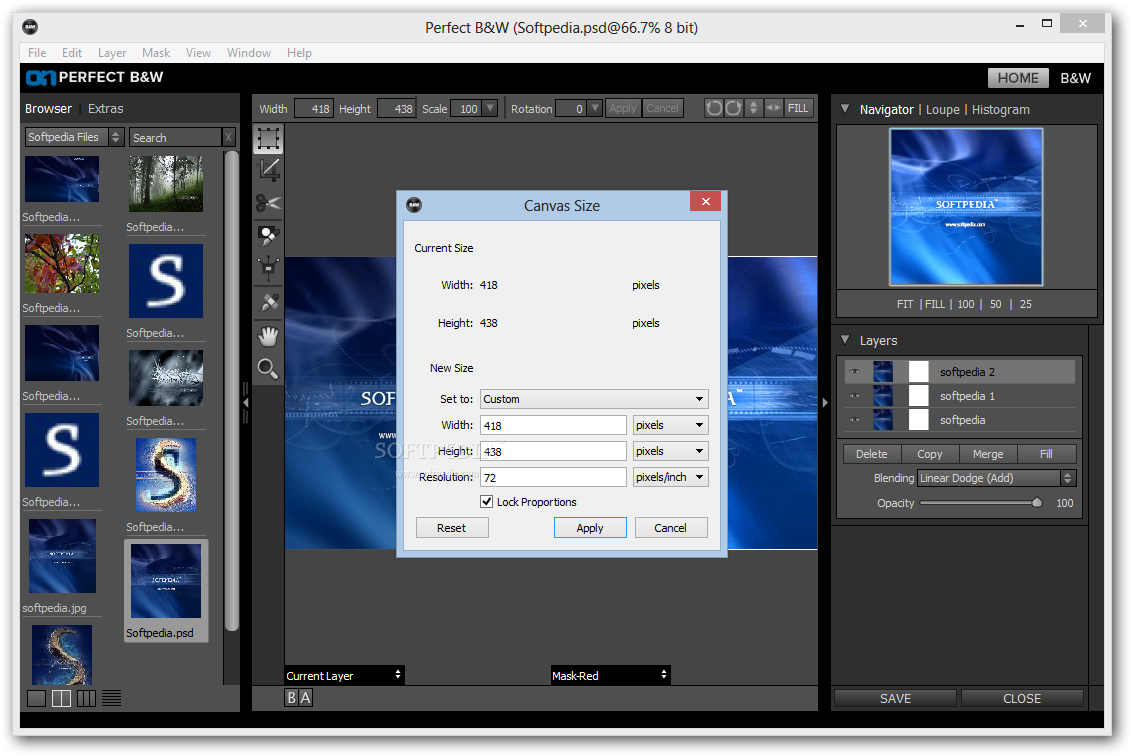1132x756 pixels.
Task: Select the Transform tool in the toolbar
Action: coord(269,139)
